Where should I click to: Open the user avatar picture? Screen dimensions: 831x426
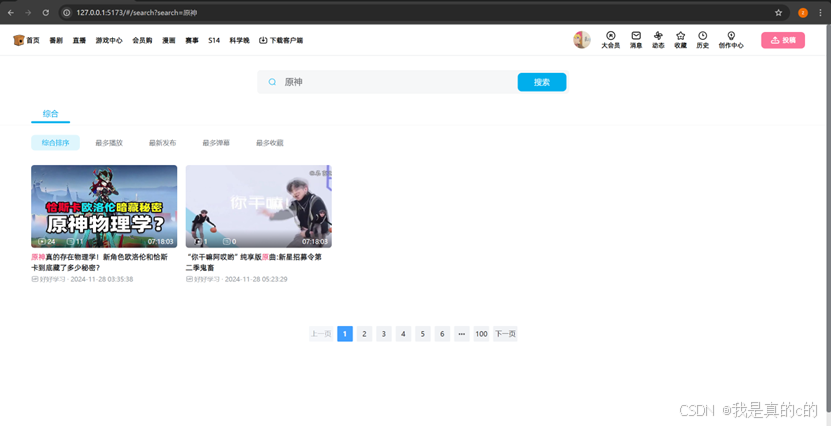click(x=582, y=40)
